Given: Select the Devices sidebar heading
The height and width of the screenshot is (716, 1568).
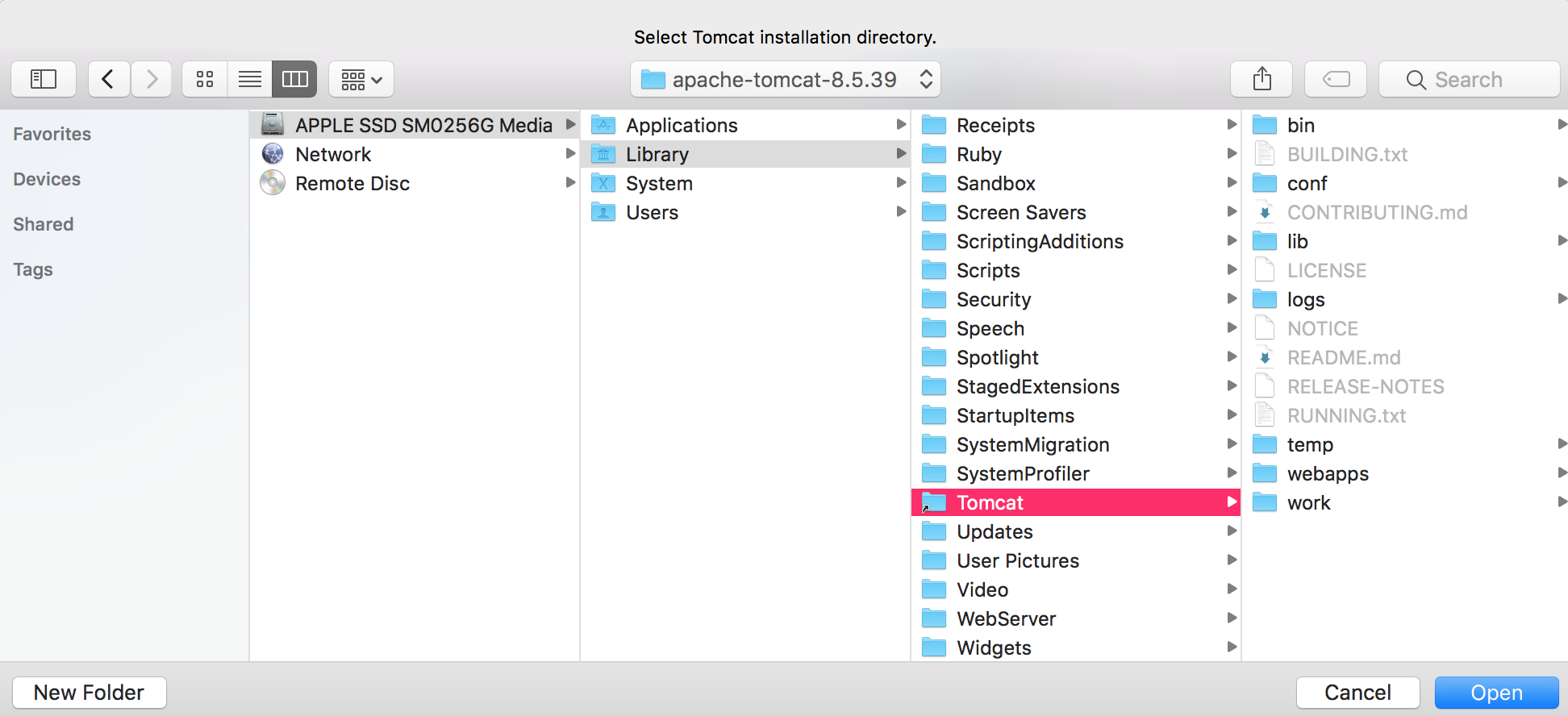Looking at the screenshot, I should pos(47,179).
